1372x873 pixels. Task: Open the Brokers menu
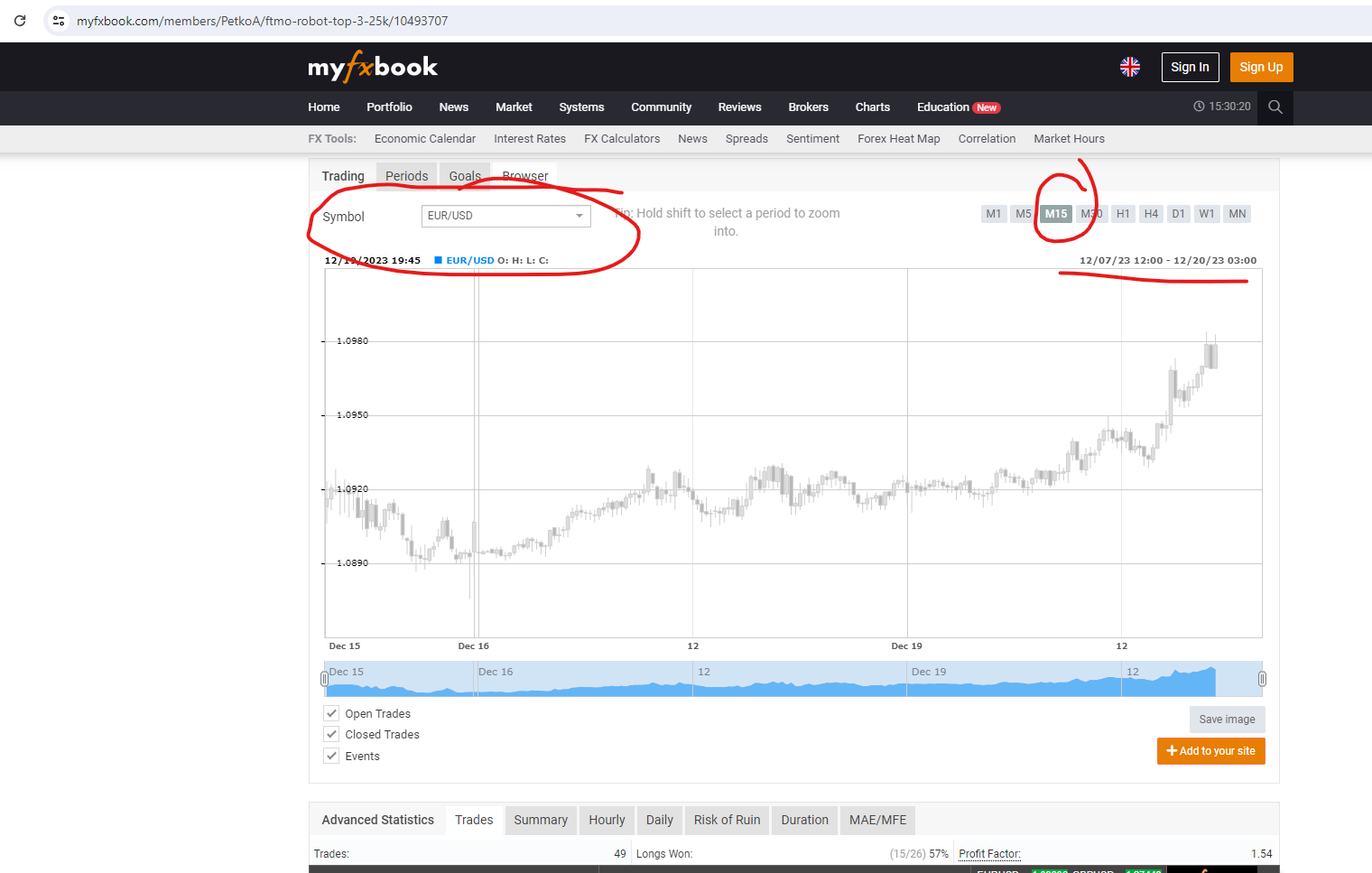click(x=808, y=107)
